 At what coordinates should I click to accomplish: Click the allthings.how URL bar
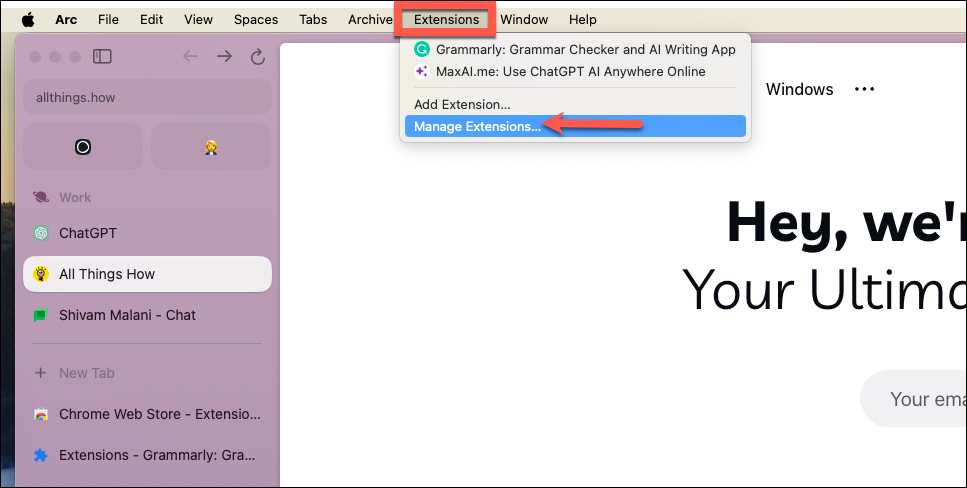pos(147,97)
